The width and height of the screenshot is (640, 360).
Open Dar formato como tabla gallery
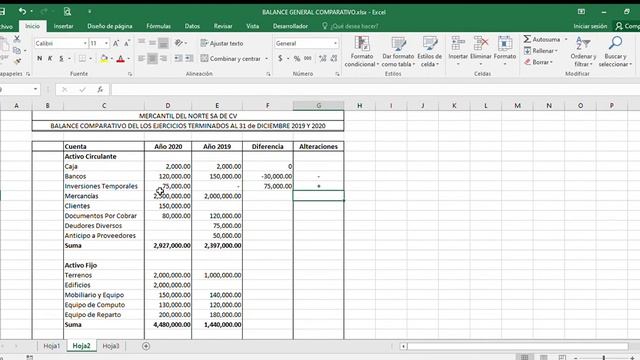point(398,51)
